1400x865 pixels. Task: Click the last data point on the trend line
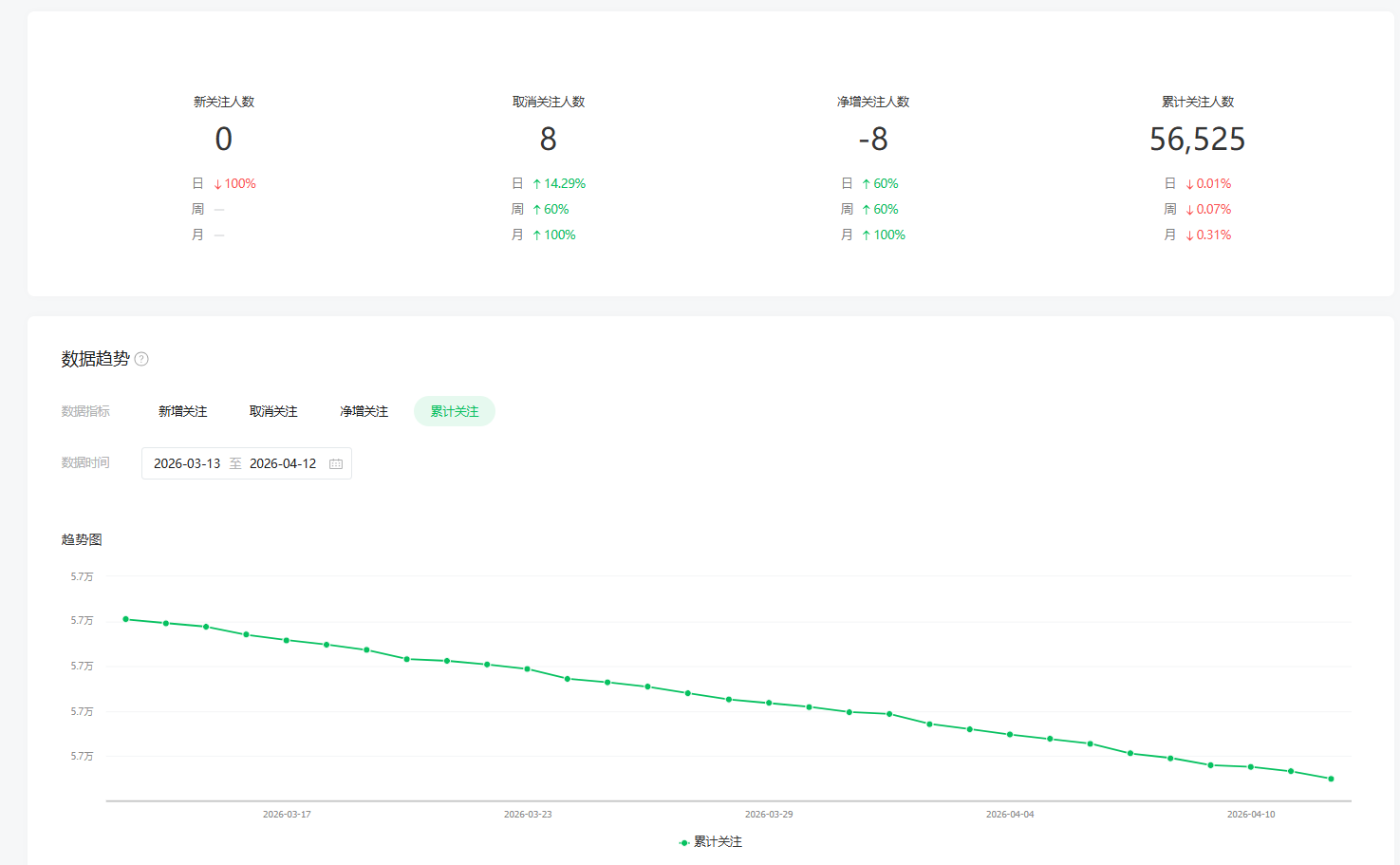coord(1332,779)
